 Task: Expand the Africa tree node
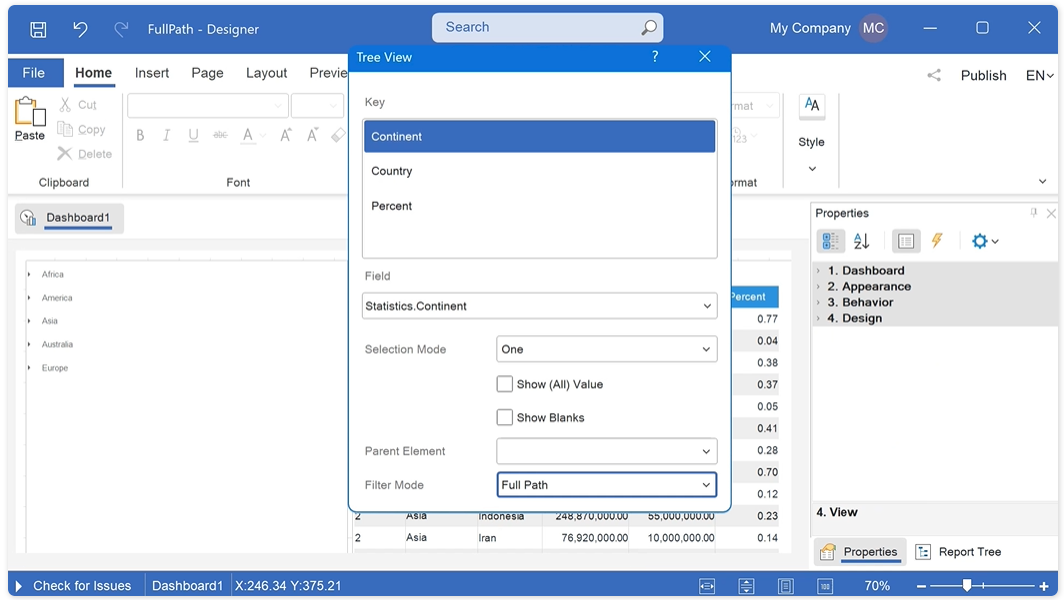click(29, 274)
